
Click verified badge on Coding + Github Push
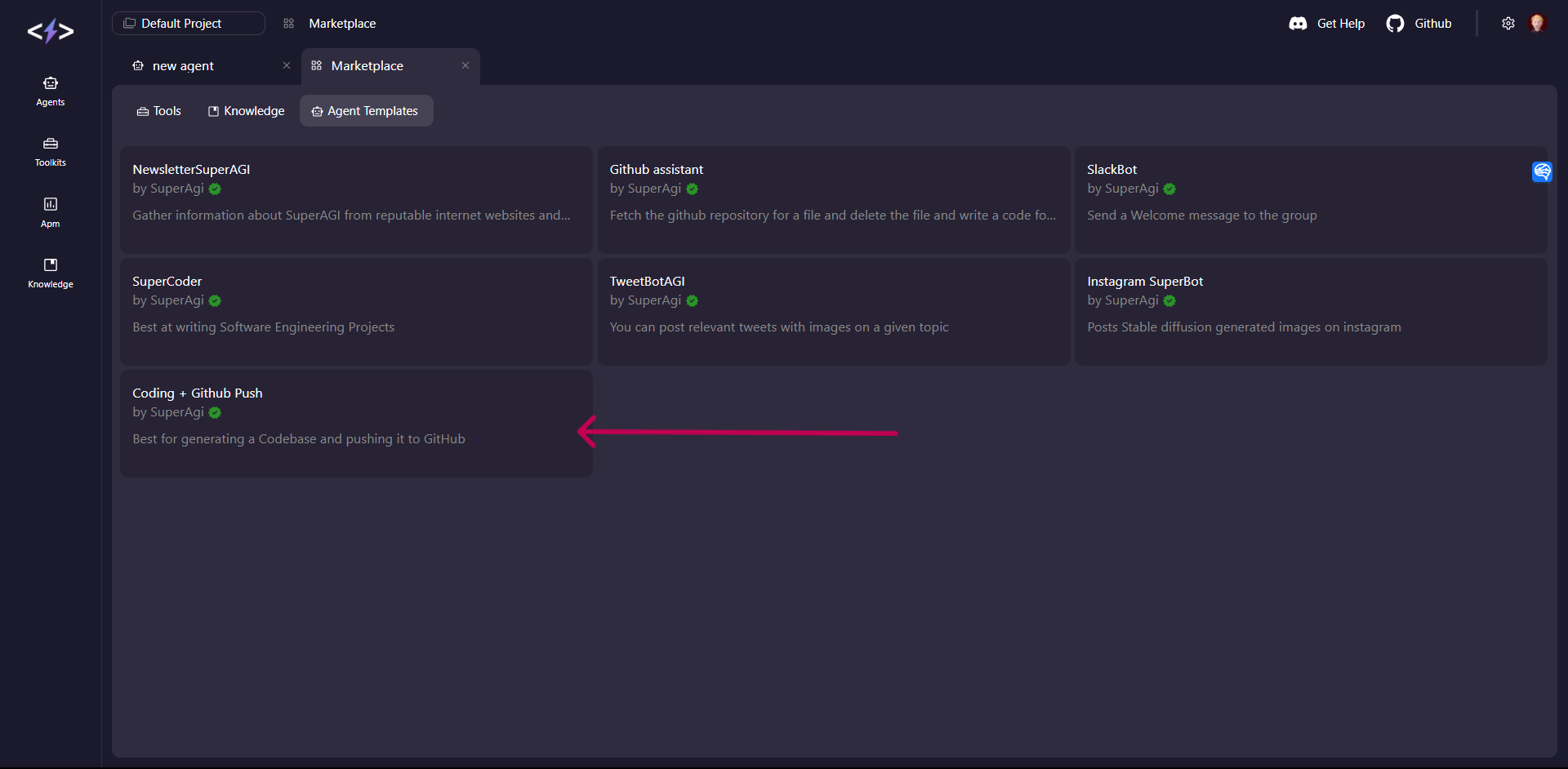point(215,413)
